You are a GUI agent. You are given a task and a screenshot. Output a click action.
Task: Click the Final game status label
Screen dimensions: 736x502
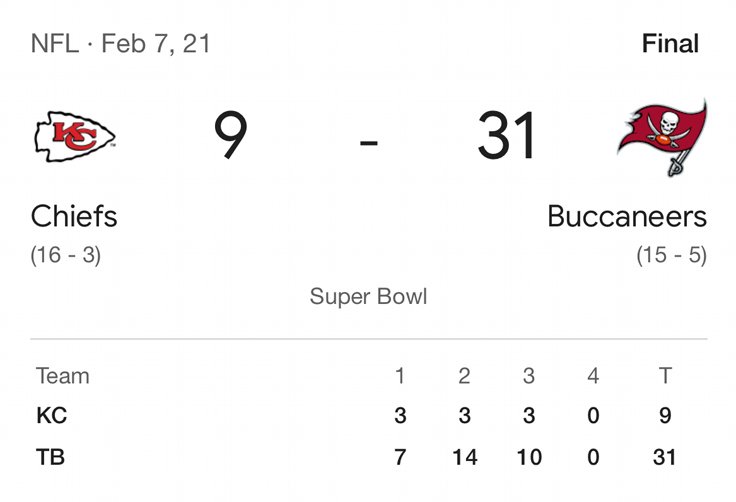point(670,44)
